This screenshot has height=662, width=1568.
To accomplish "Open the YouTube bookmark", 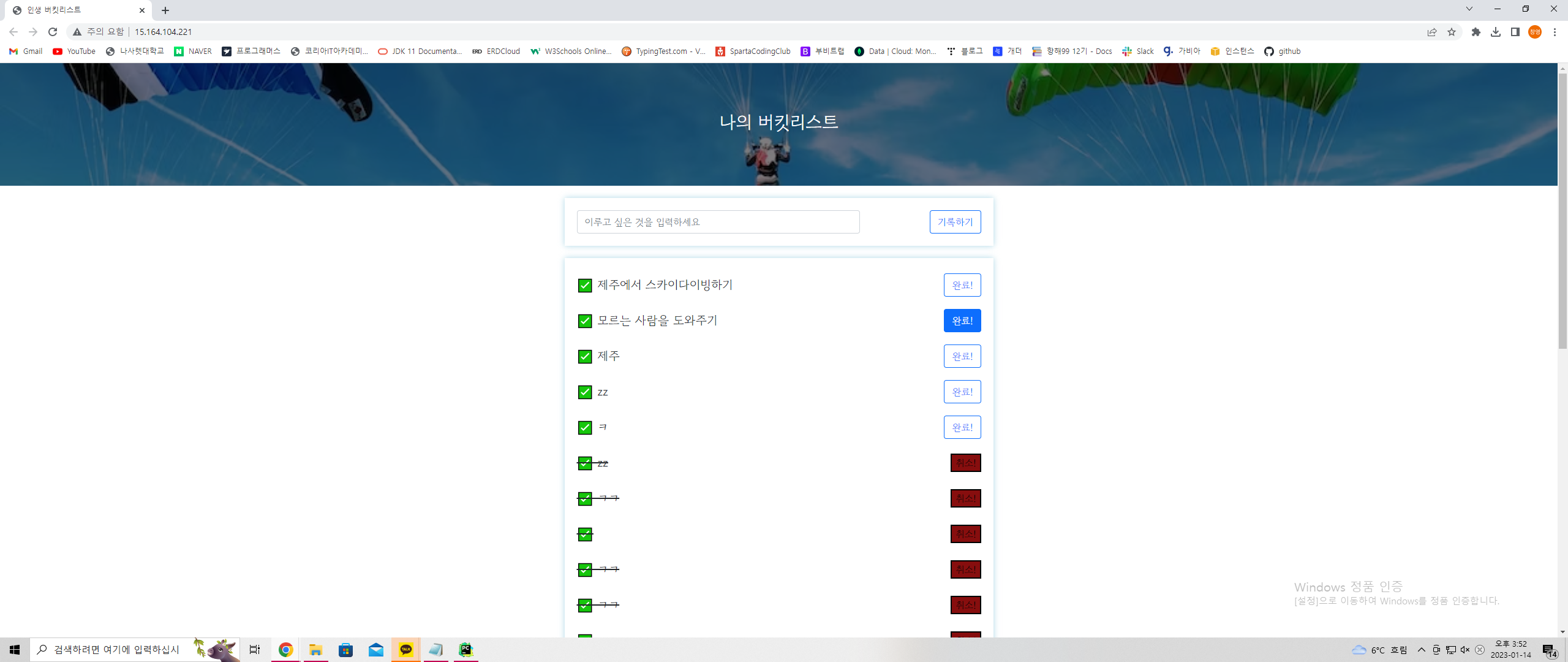I will (74, 51).
